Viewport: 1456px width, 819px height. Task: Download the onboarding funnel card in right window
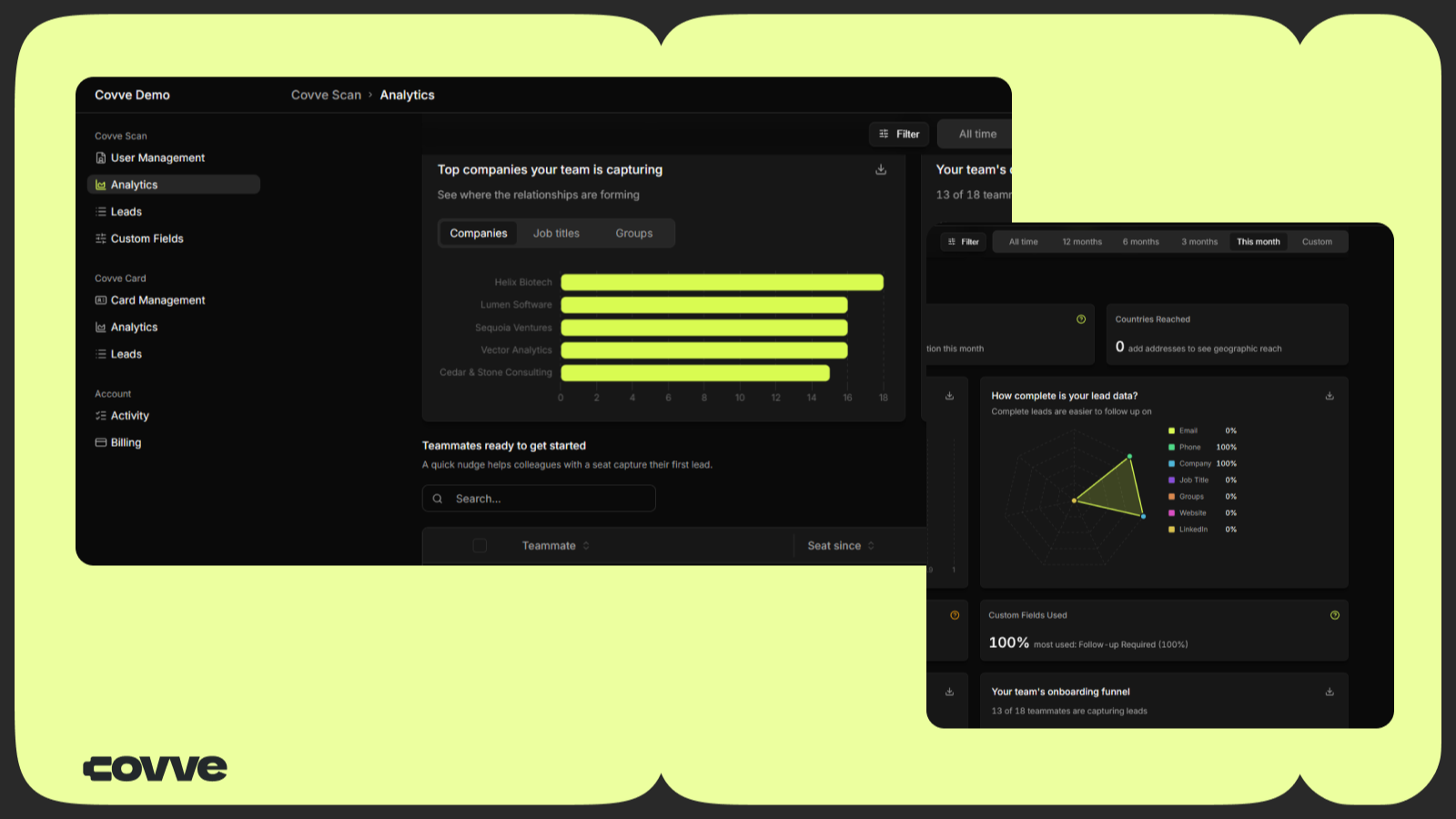point(1330,692)
